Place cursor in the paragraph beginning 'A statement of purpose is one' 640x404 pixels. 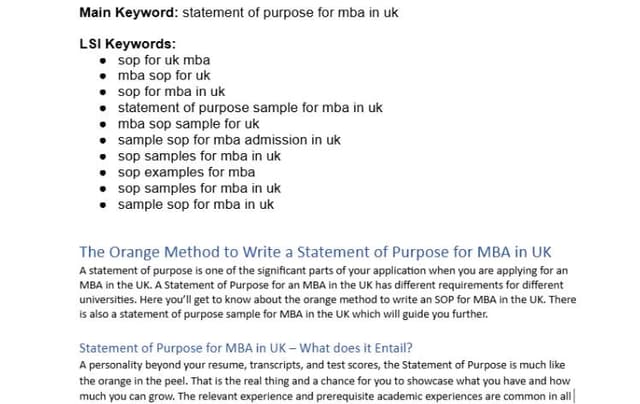[328, 293]
